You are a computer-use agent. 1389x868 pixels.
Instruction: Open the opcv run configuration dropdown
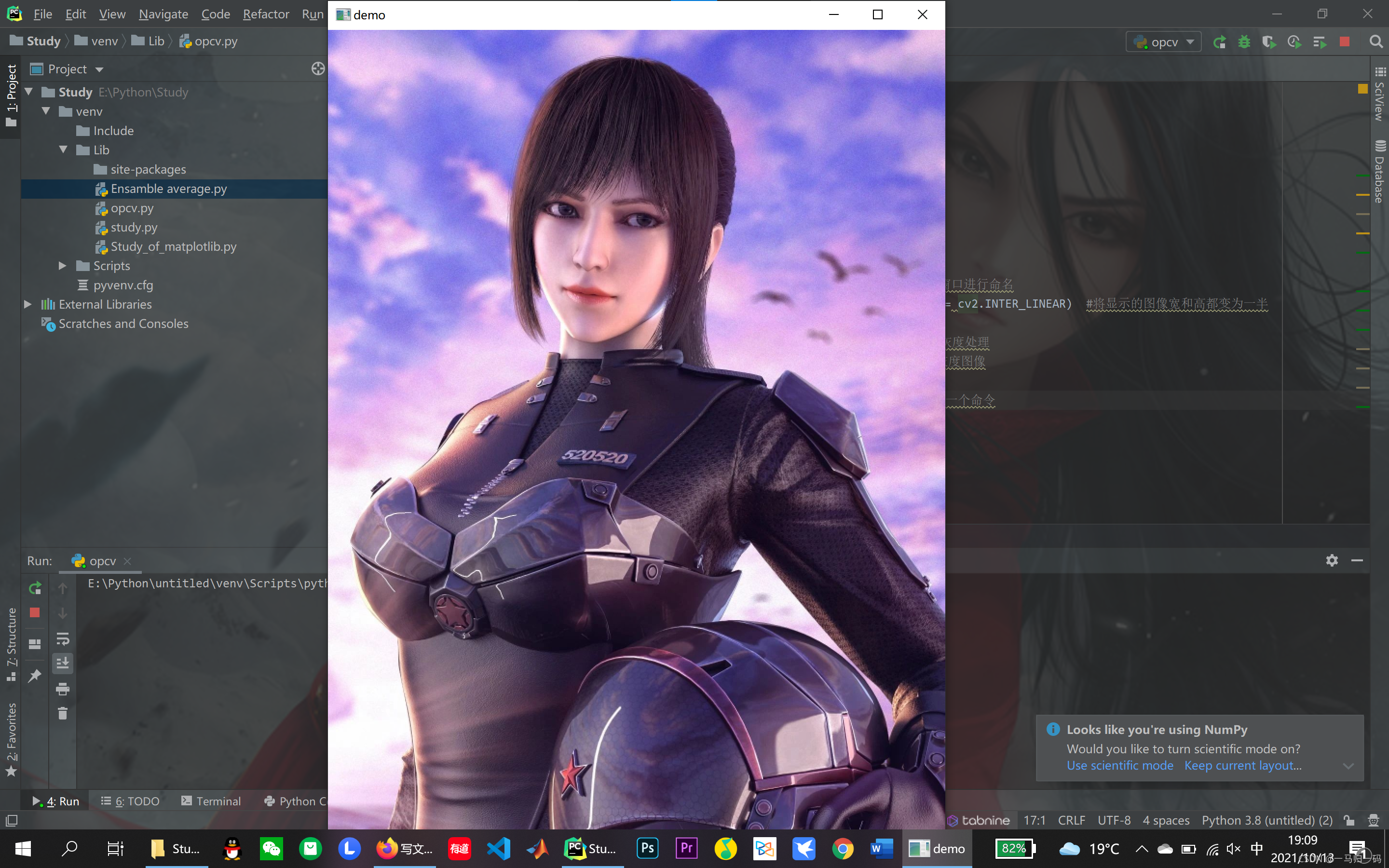tap(1163, 42)
